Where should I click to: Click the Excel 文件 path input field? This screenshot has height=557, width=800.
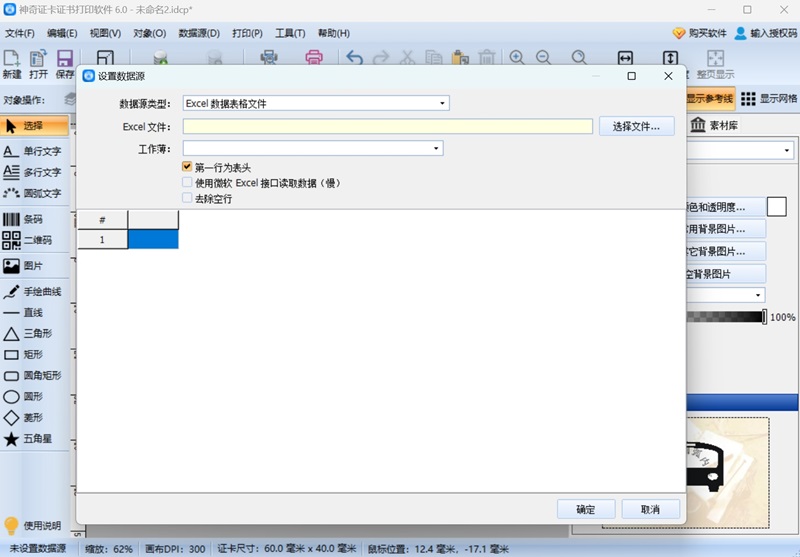coord(387,126)
